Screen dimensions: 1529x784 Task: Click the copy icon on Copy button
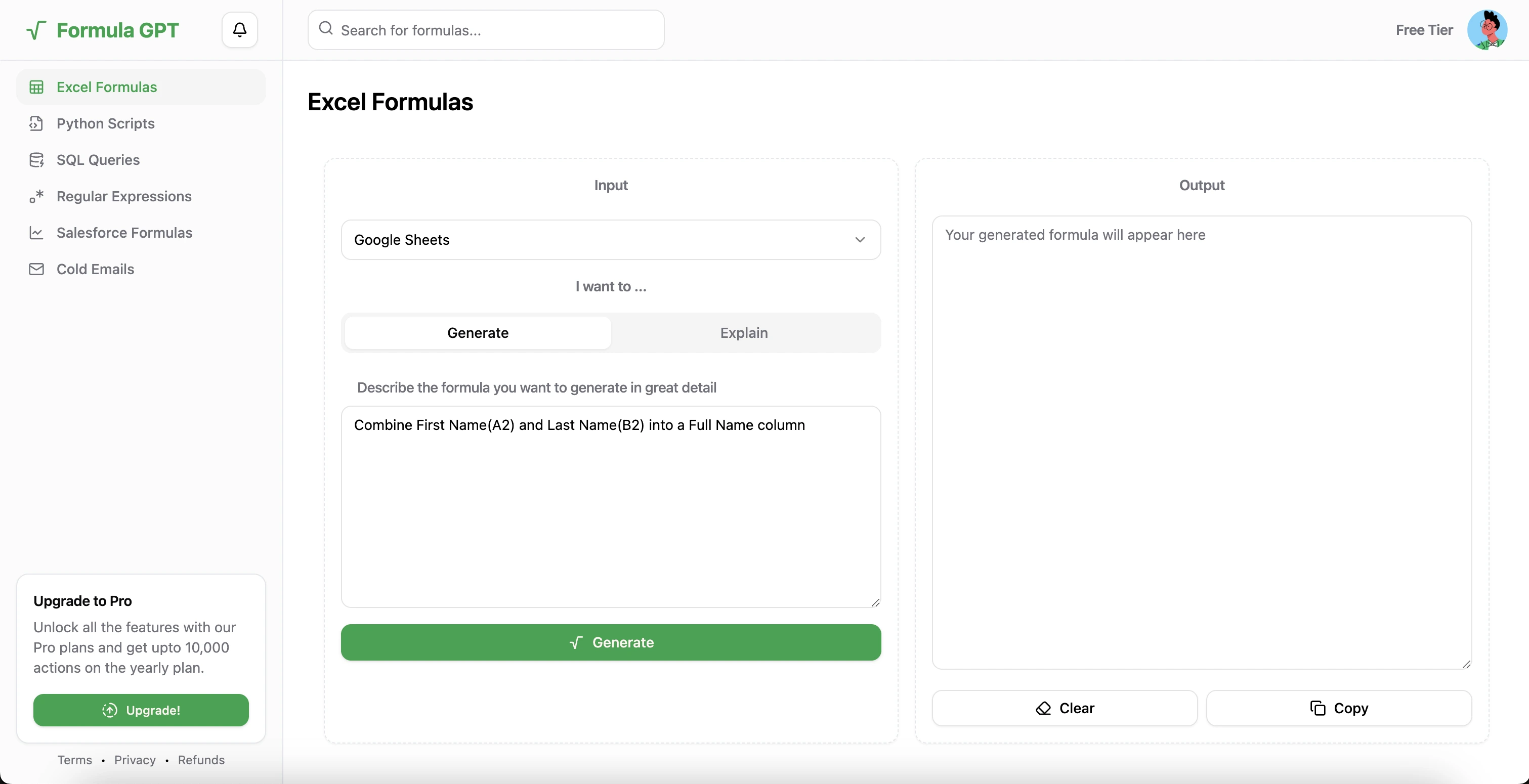click(x=1317, y=708)
